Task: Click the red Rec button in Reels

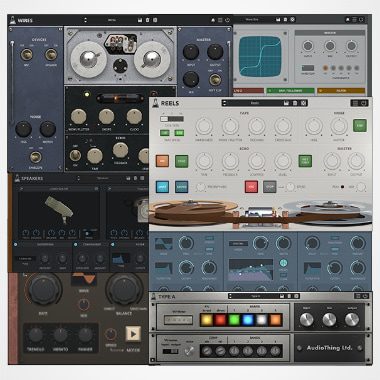Action: 251,187
